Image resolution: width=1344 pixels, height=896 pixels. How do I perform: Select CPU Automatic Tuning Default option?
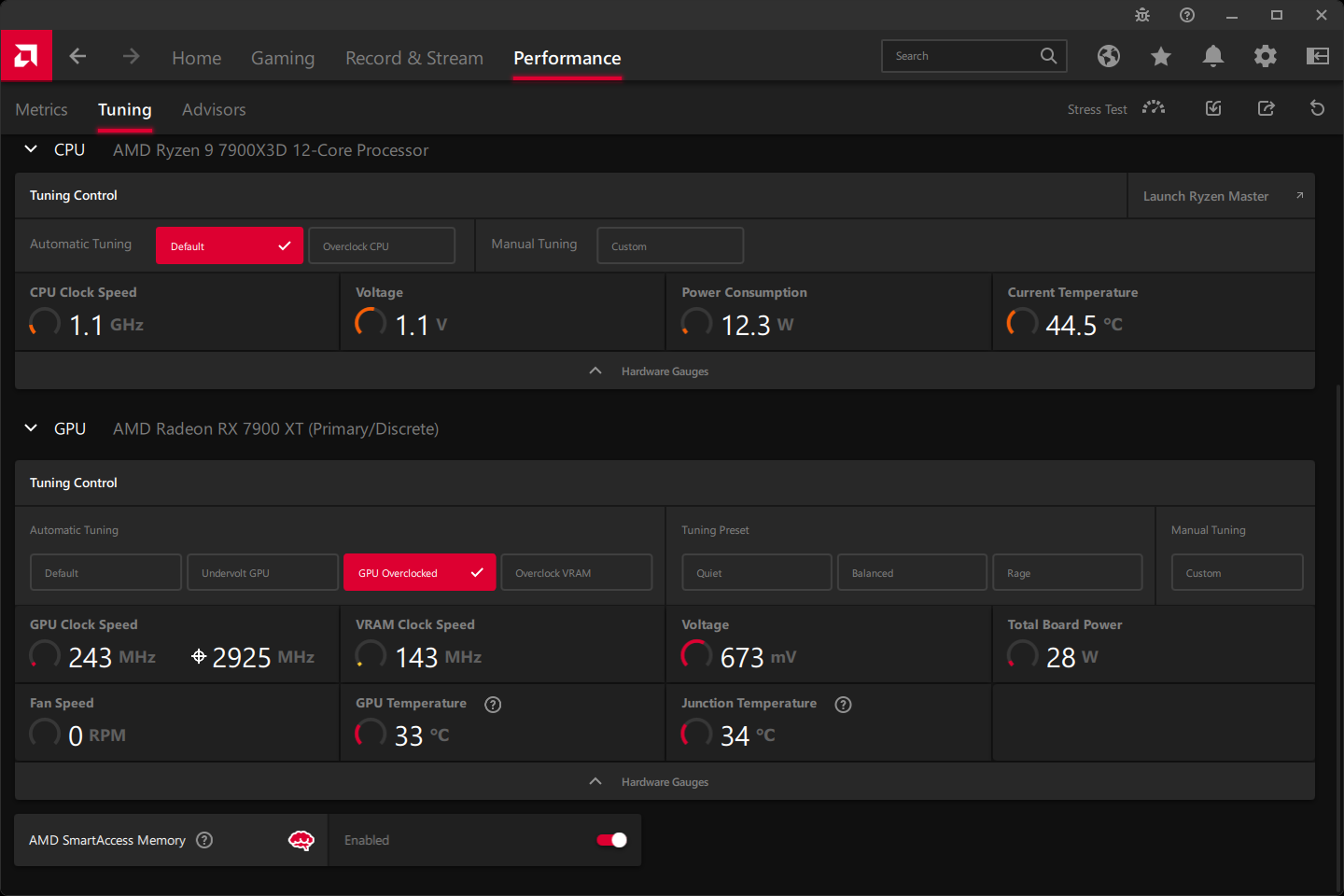coord(230,245)
